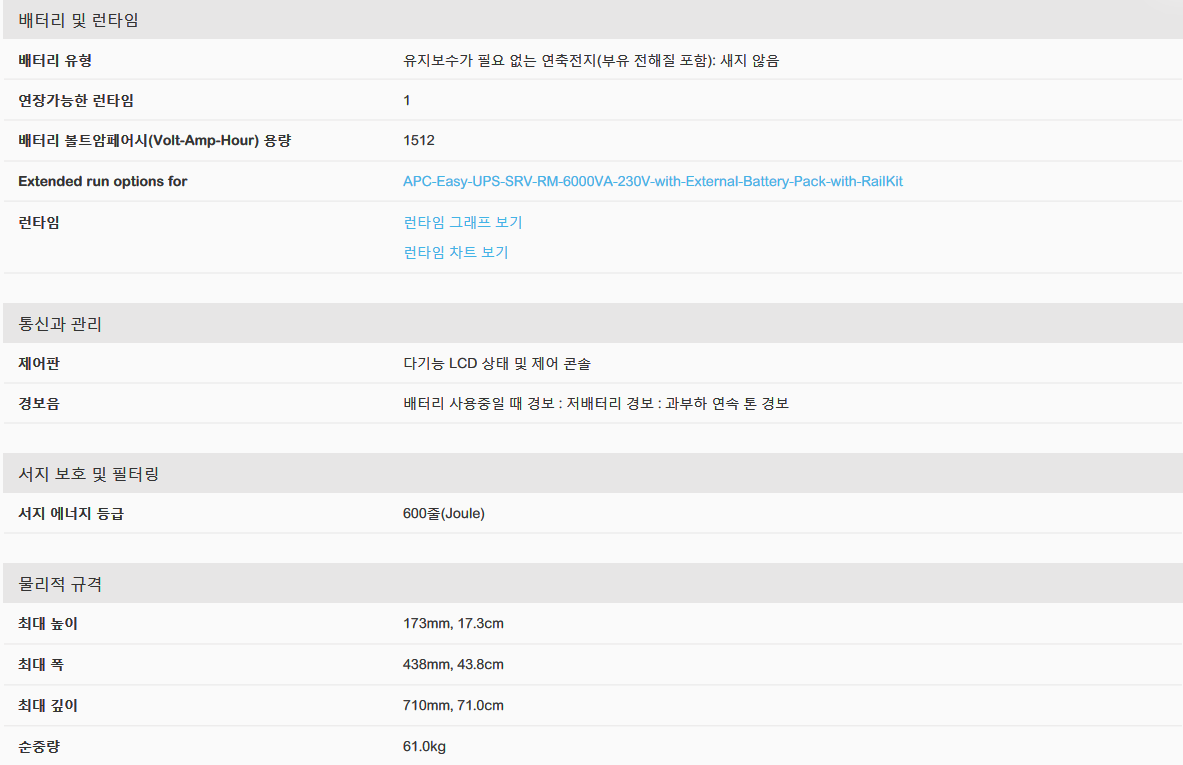This screenshot has height=765, width=1183.
Task: Collapse the 배터리 및 런타임 section header
Action: [79, 20]
